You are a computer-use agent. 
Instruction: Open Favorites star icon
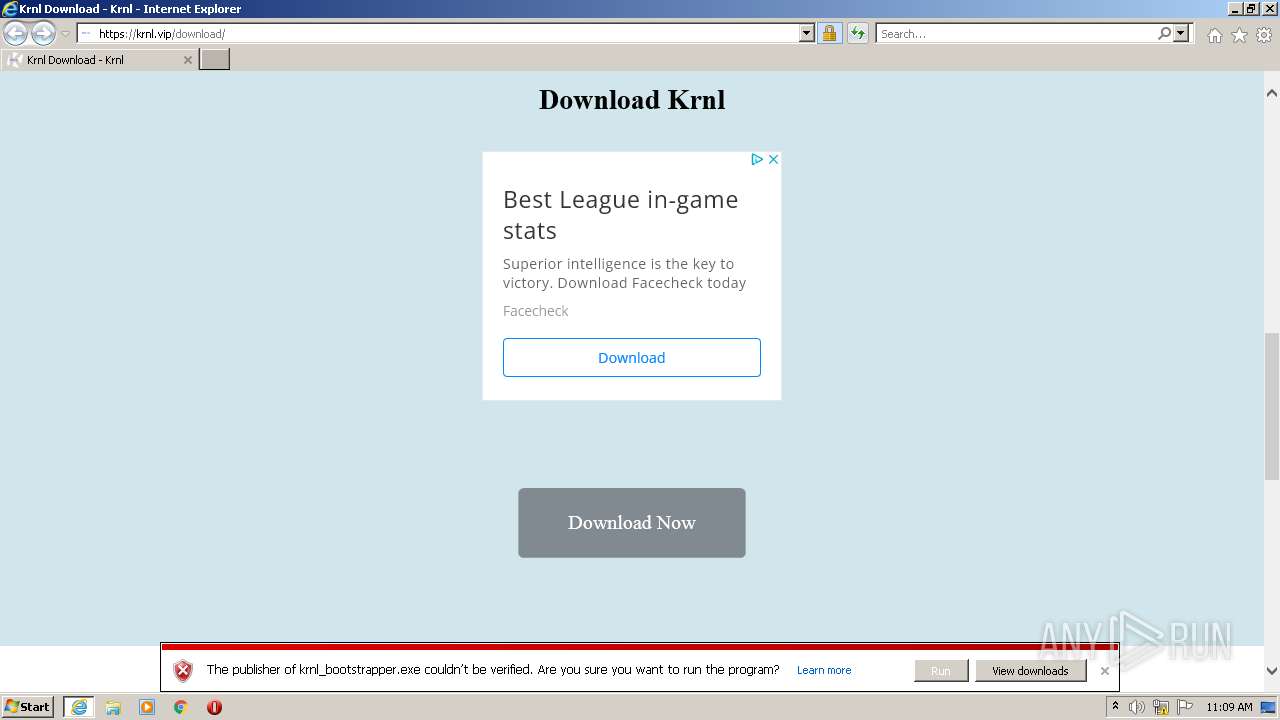tap(1239, 35)
